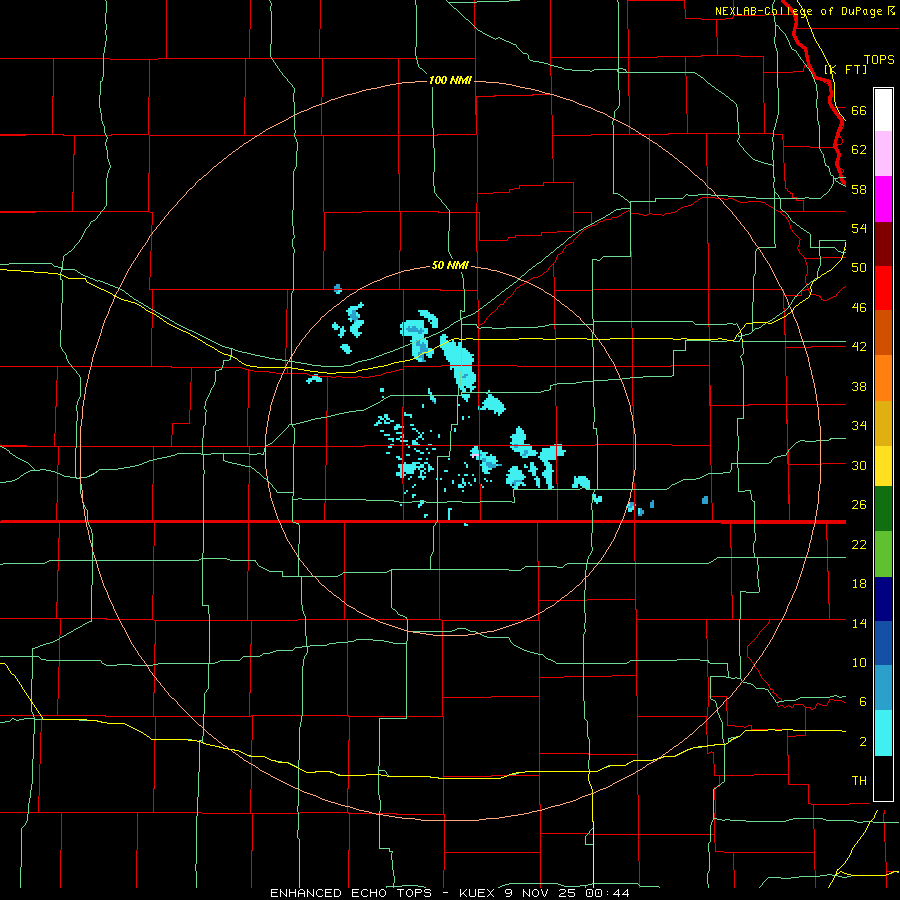Click the 100 NMI range ring label
This screenshot has height=900, width=900.
click(x=450, y=80)
